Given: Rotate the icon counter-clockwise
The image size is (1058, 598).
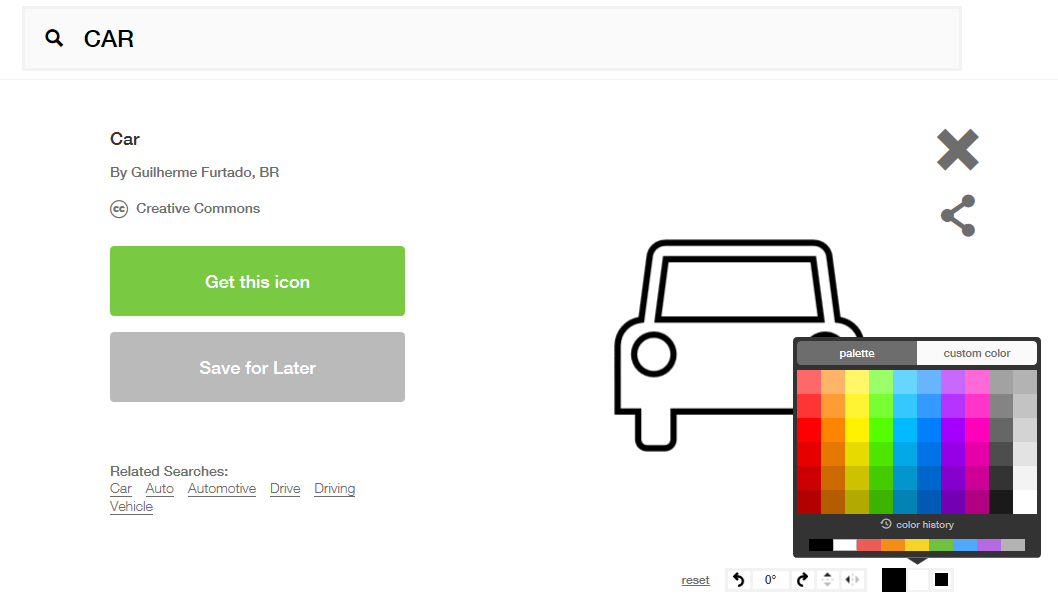Looking at the screenshot, I should 738,580.
